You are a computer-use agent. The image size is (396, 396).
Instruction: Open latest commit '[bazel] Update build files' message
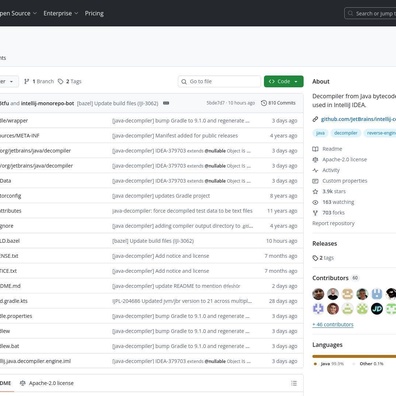(117, 103)
